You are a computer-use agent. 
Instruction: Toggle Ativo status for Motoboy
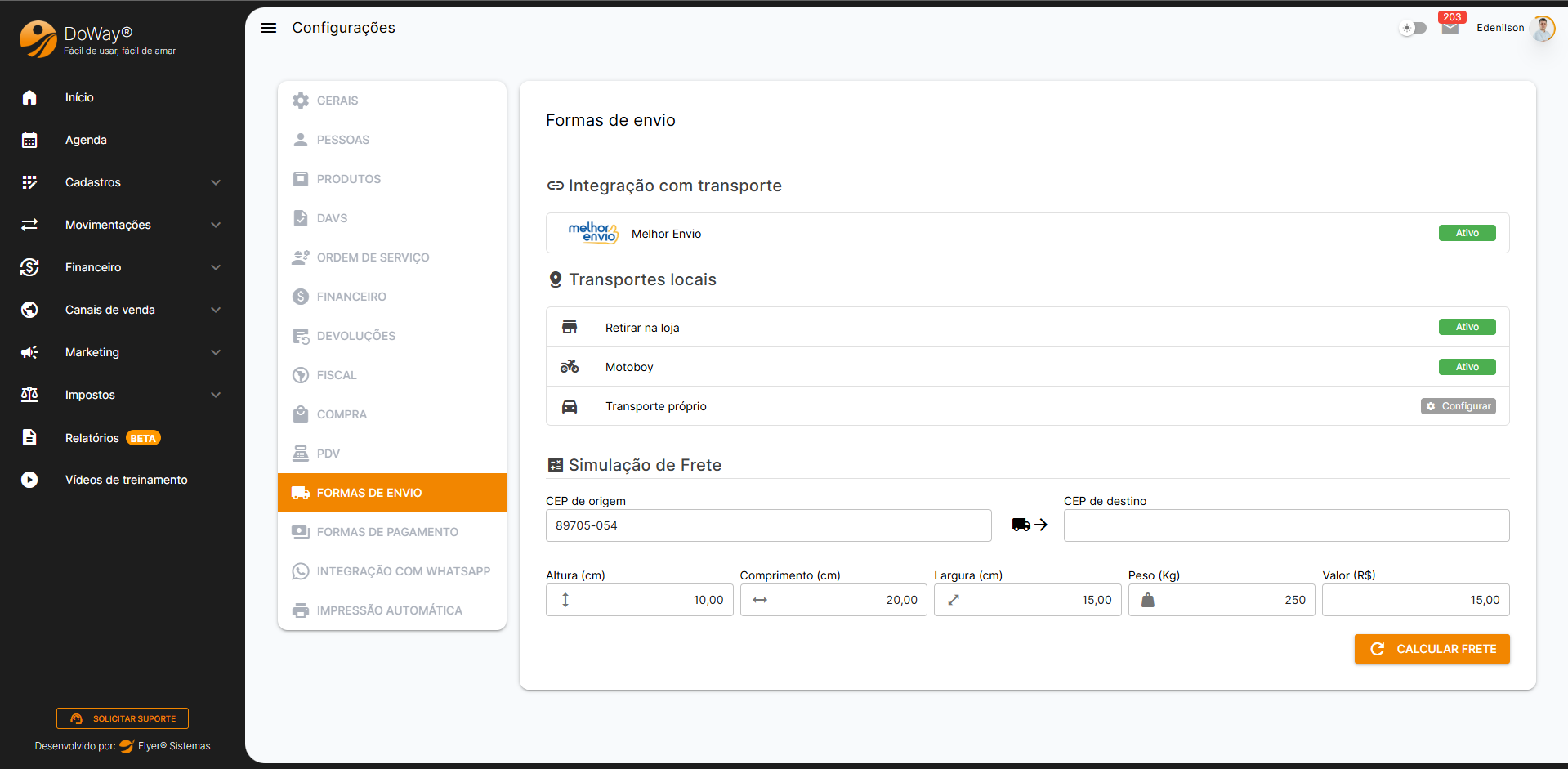pos(1467,367)
